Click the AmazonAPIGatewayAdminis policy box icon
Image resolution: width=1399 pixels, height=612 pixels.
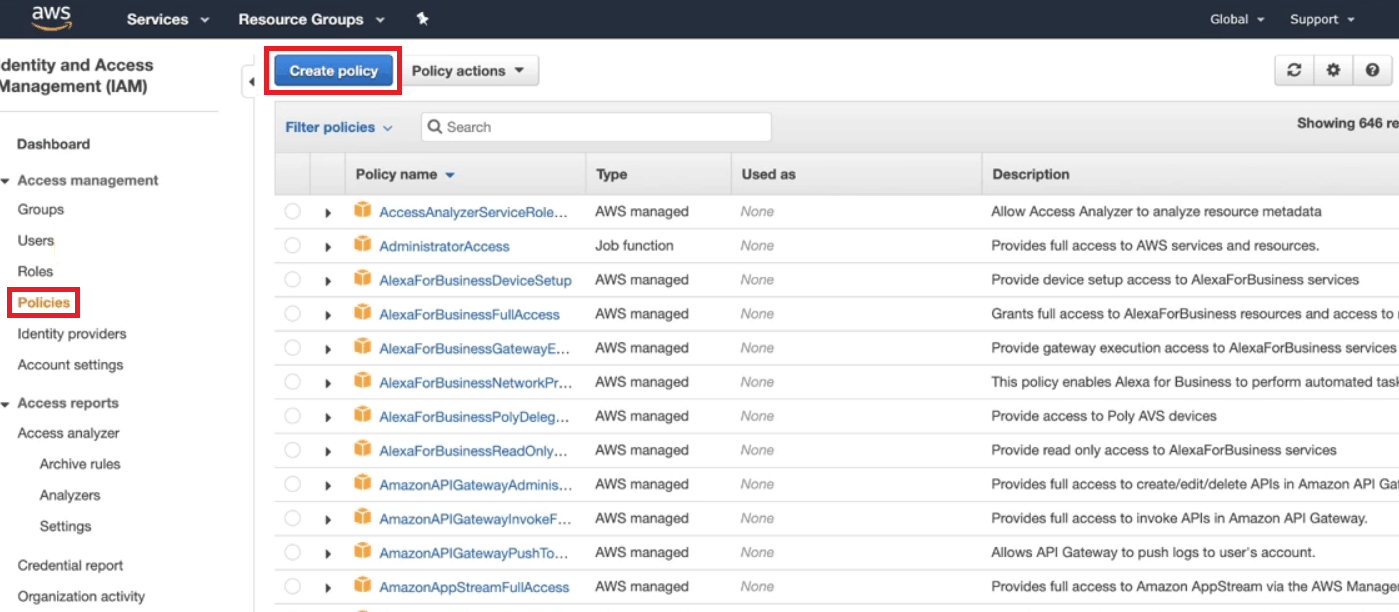(x=362, y=483)
